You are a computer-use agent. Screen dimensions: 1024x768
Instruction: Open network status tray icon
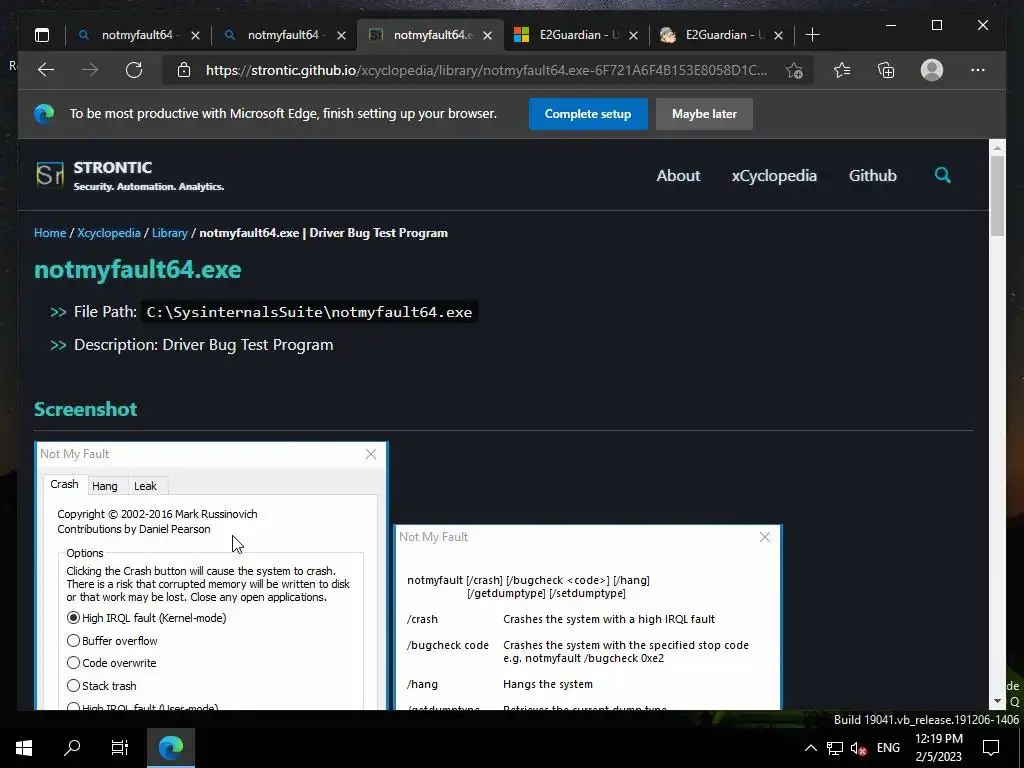click(835, 748)
